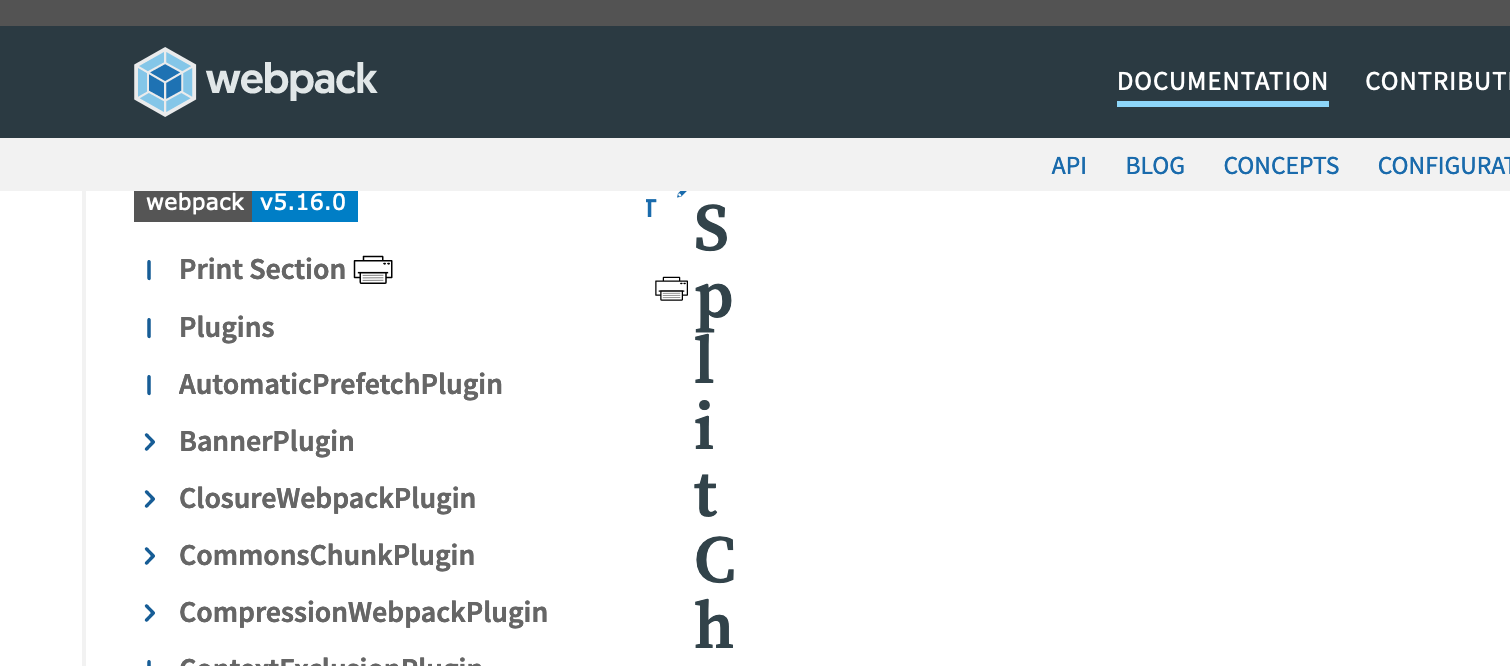The image size is (1510, 666).
Task: Click the printer icon beside Print Section
Action: click(x=375, y=270)
